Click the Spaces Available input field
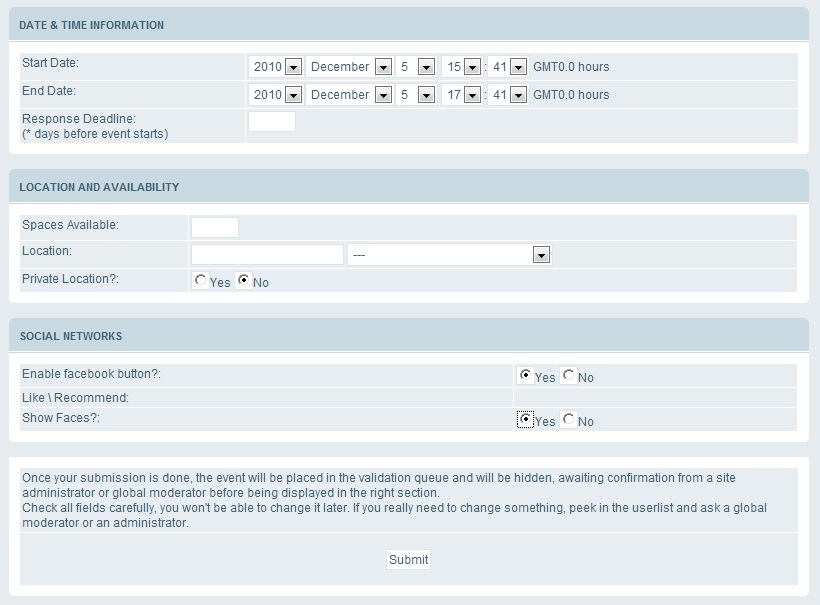 tap(215, 227)
